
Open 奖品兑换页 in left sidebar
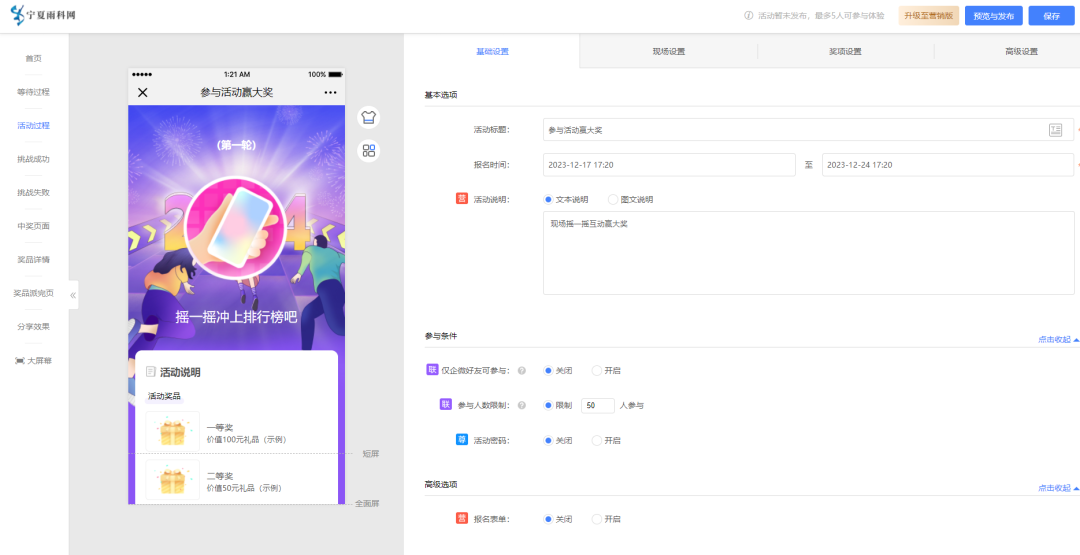point(34,293)
